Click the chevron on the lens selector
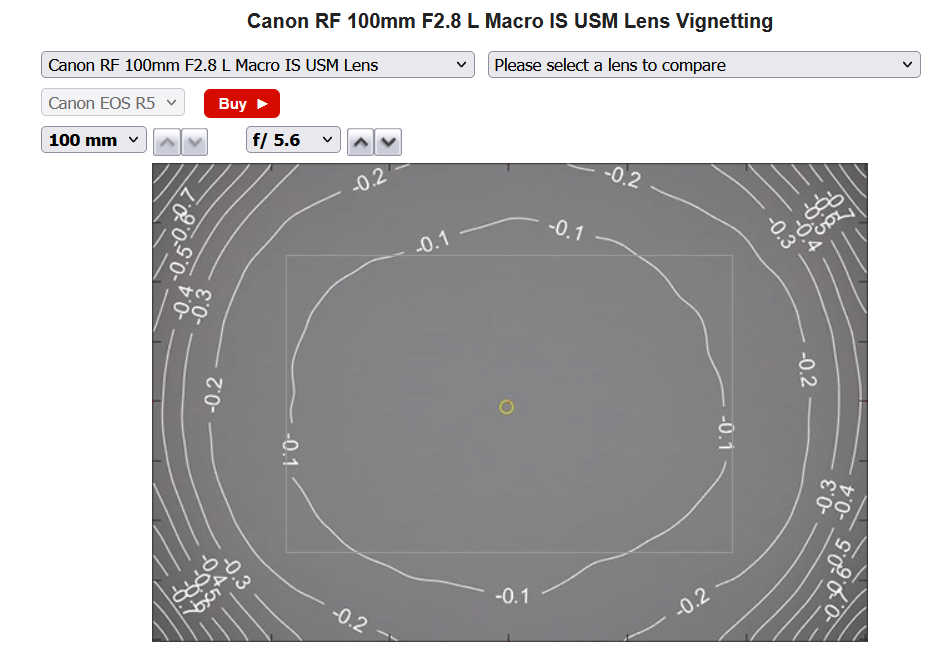928x658 pixels. click(x=461, y=65)
